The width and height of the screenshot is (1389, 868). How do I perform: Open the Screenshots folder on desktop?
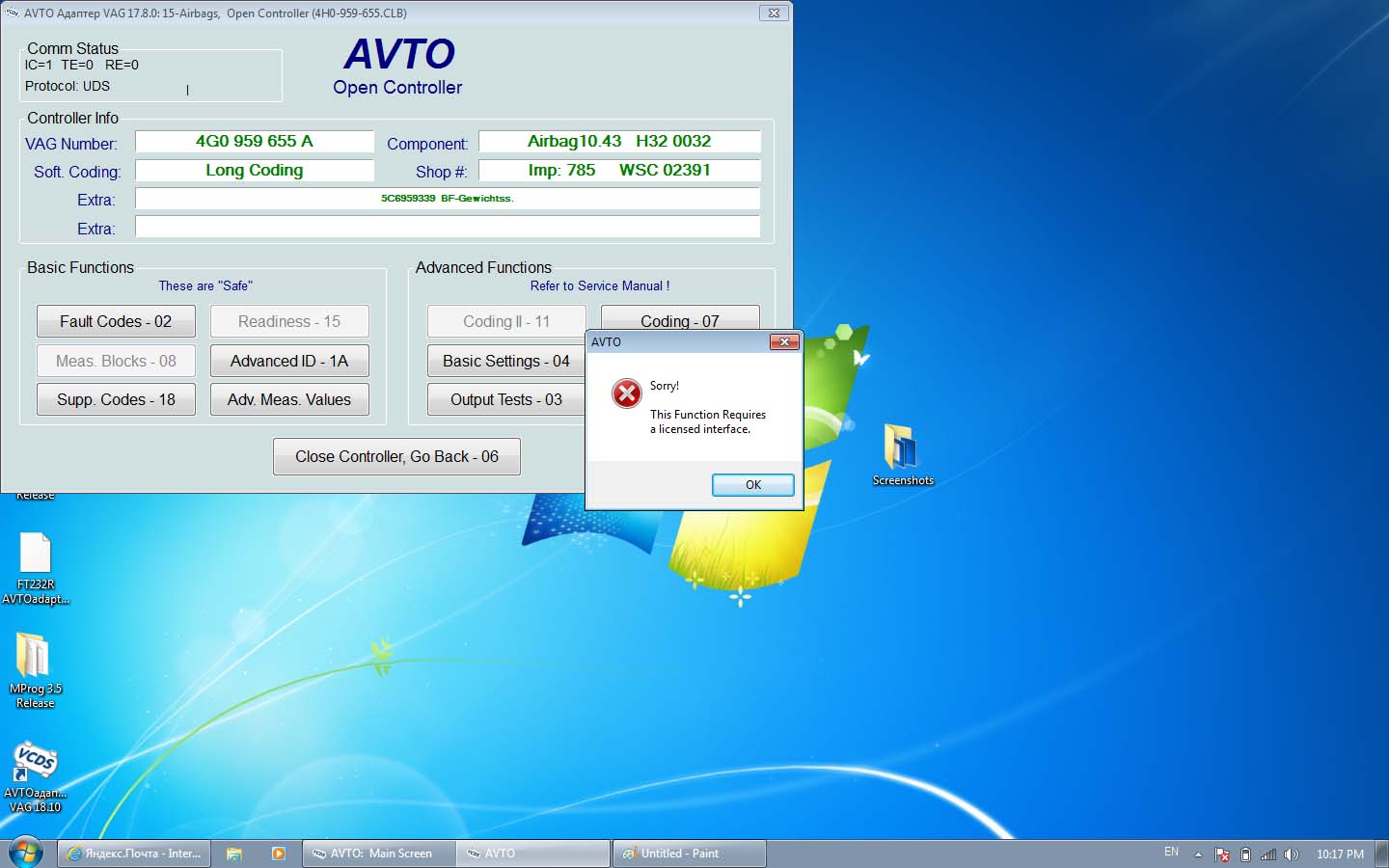pos(902,450)
